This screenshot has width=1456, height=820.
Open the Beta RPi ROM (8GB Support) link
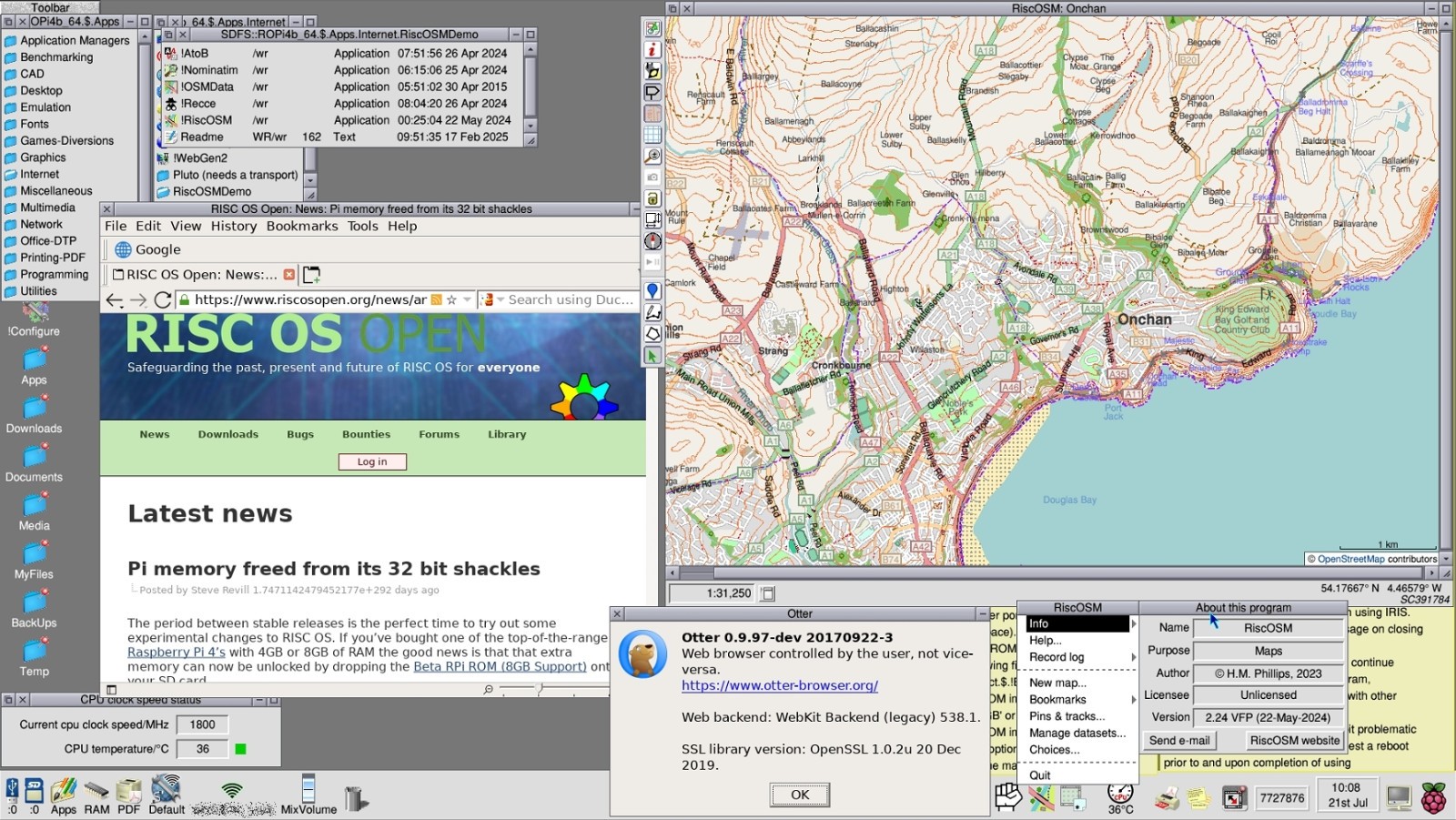tap(500, 667)
